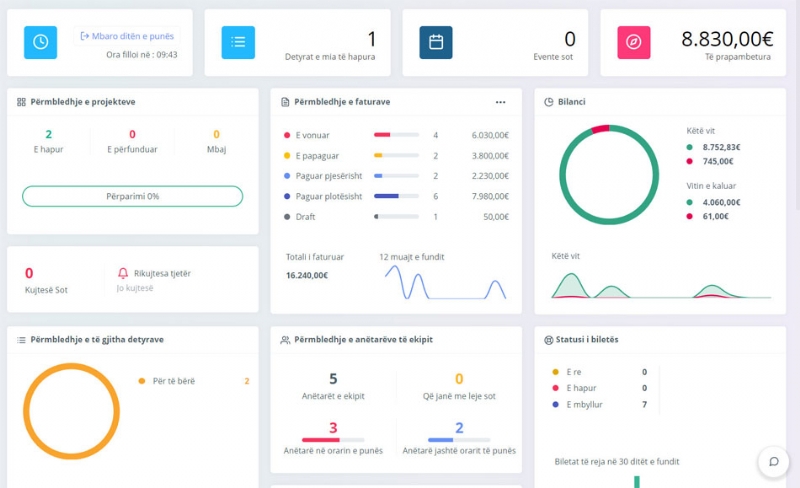Click the pink compass icon tile
The image size is (800, 488).
634,42
